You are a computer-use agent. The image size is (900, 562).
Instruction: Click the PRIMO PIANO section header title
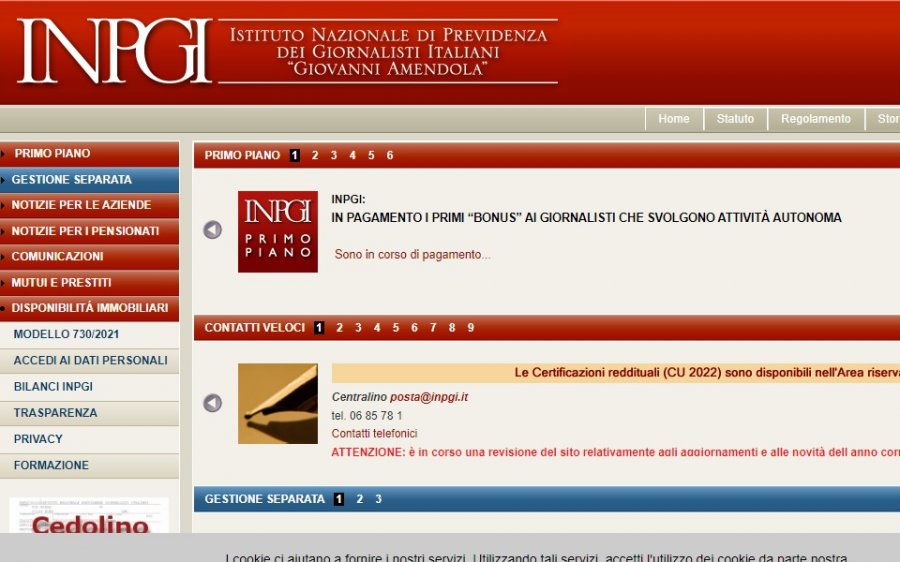click(242, 155)
